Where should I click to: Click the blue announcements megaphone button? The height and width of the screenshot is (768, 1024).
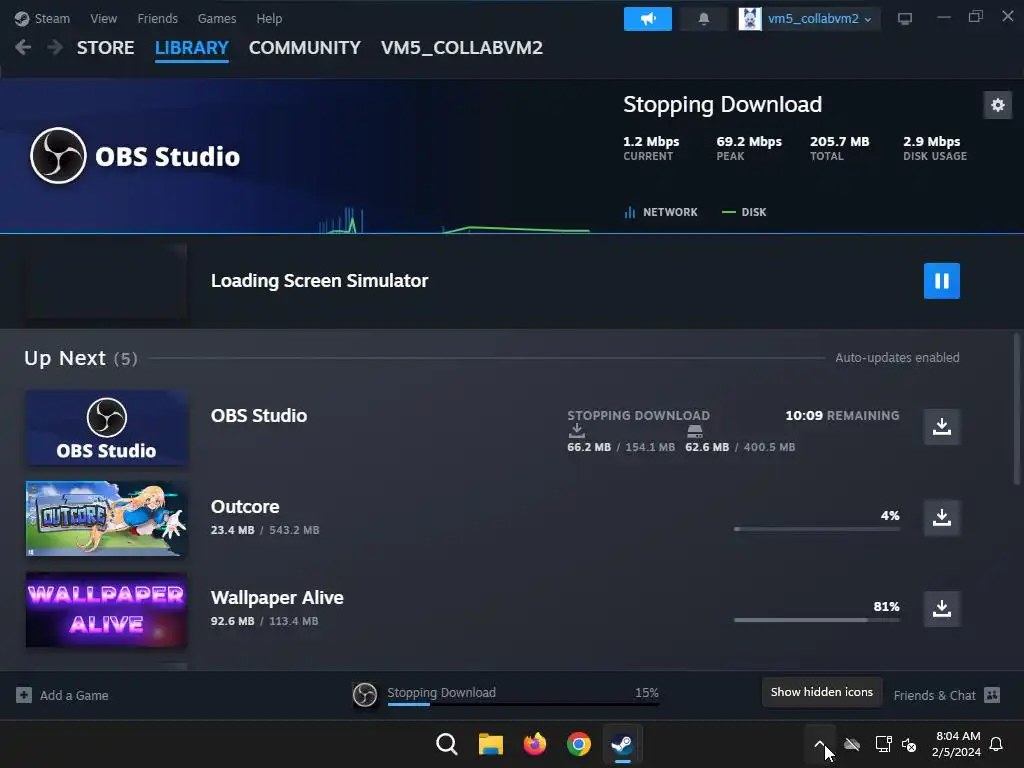click(647, 19)
